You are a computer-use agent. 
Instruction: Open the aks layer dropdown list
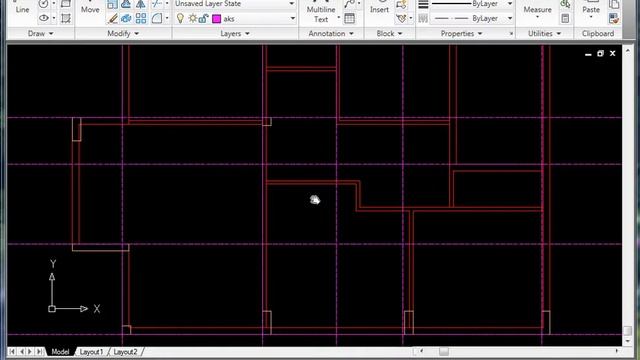pyautogui.click(x=292, y=18)
